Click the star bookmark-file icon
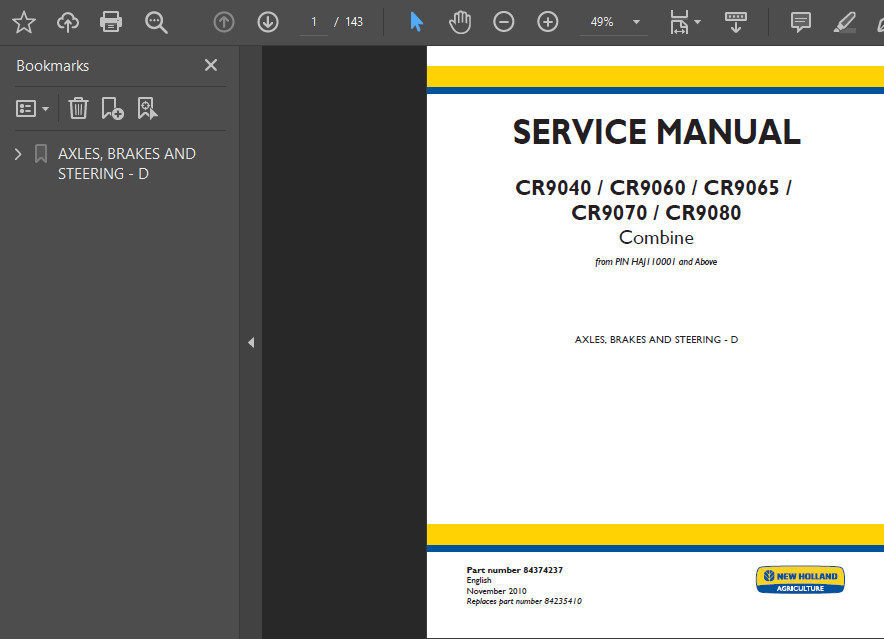Viewport: 884px width, 639px height. (24, 23)
